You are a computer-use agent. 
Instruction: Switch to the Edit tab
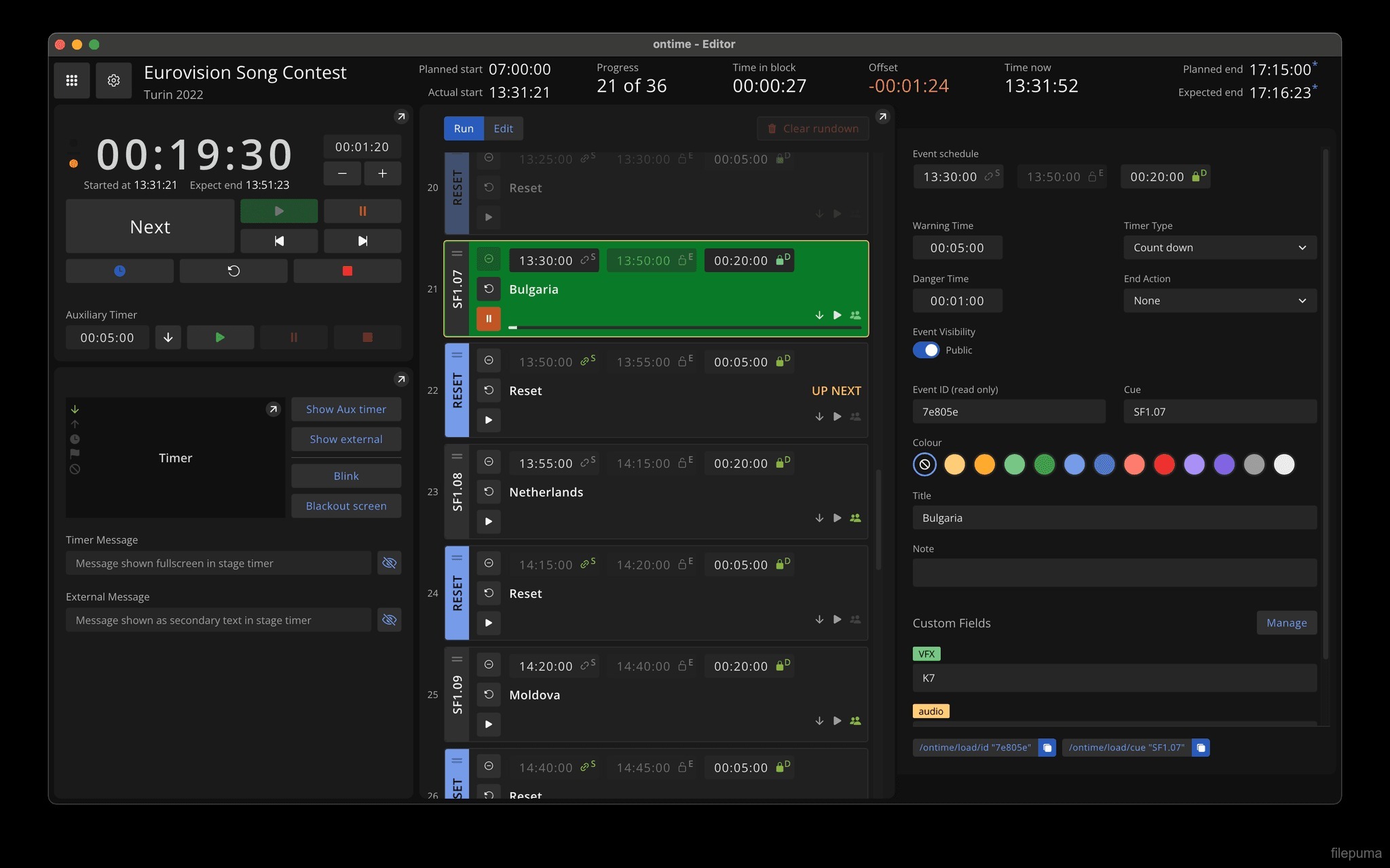point(503,128)
